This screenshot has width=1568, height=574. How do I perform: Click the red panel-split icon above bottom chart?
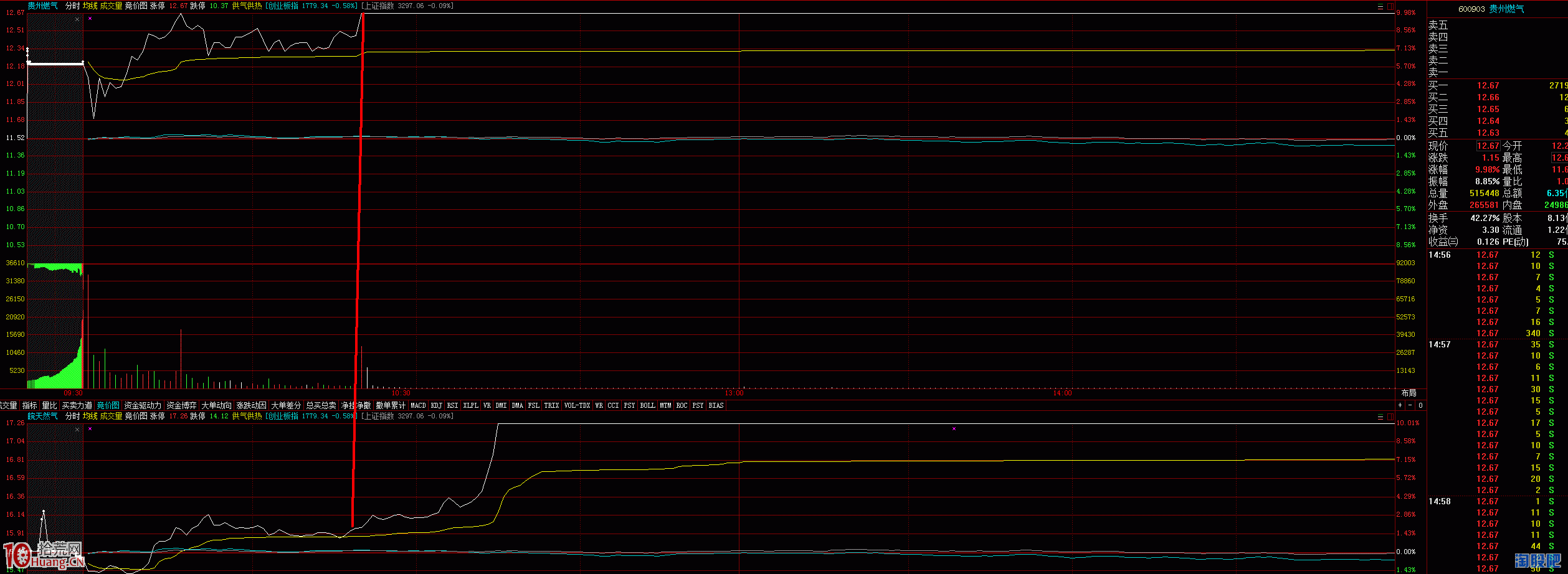(x=1390, y=416)
